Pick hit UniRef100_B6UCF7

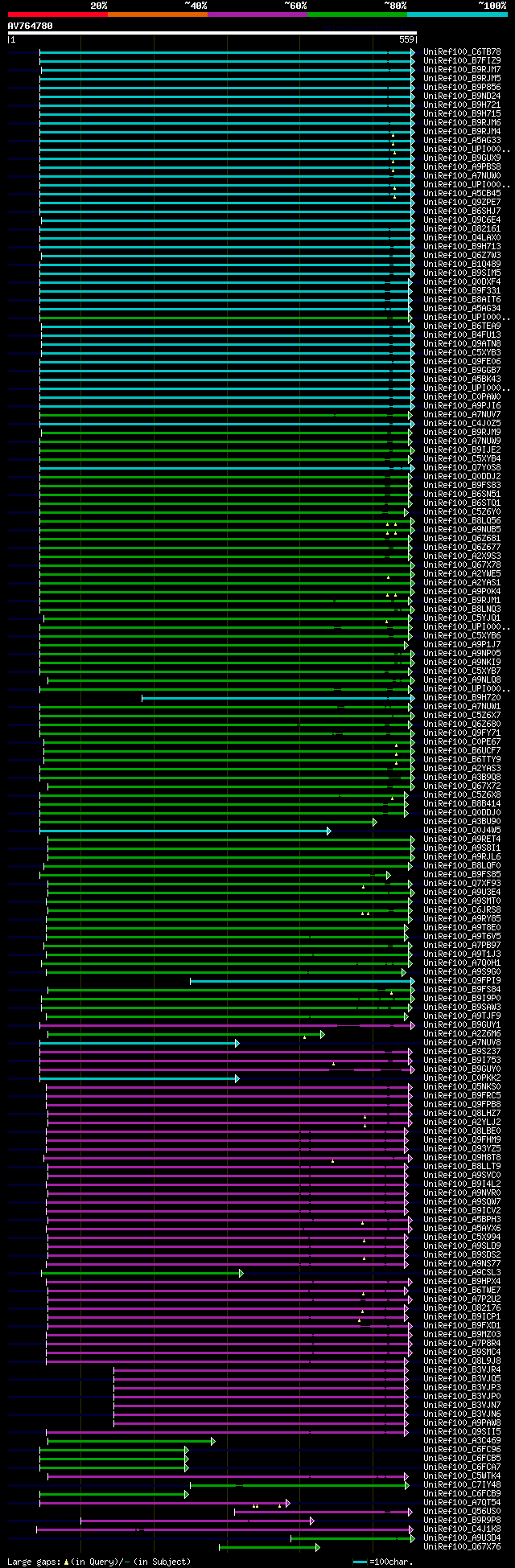pyautogui.click(x=462, y=751)
